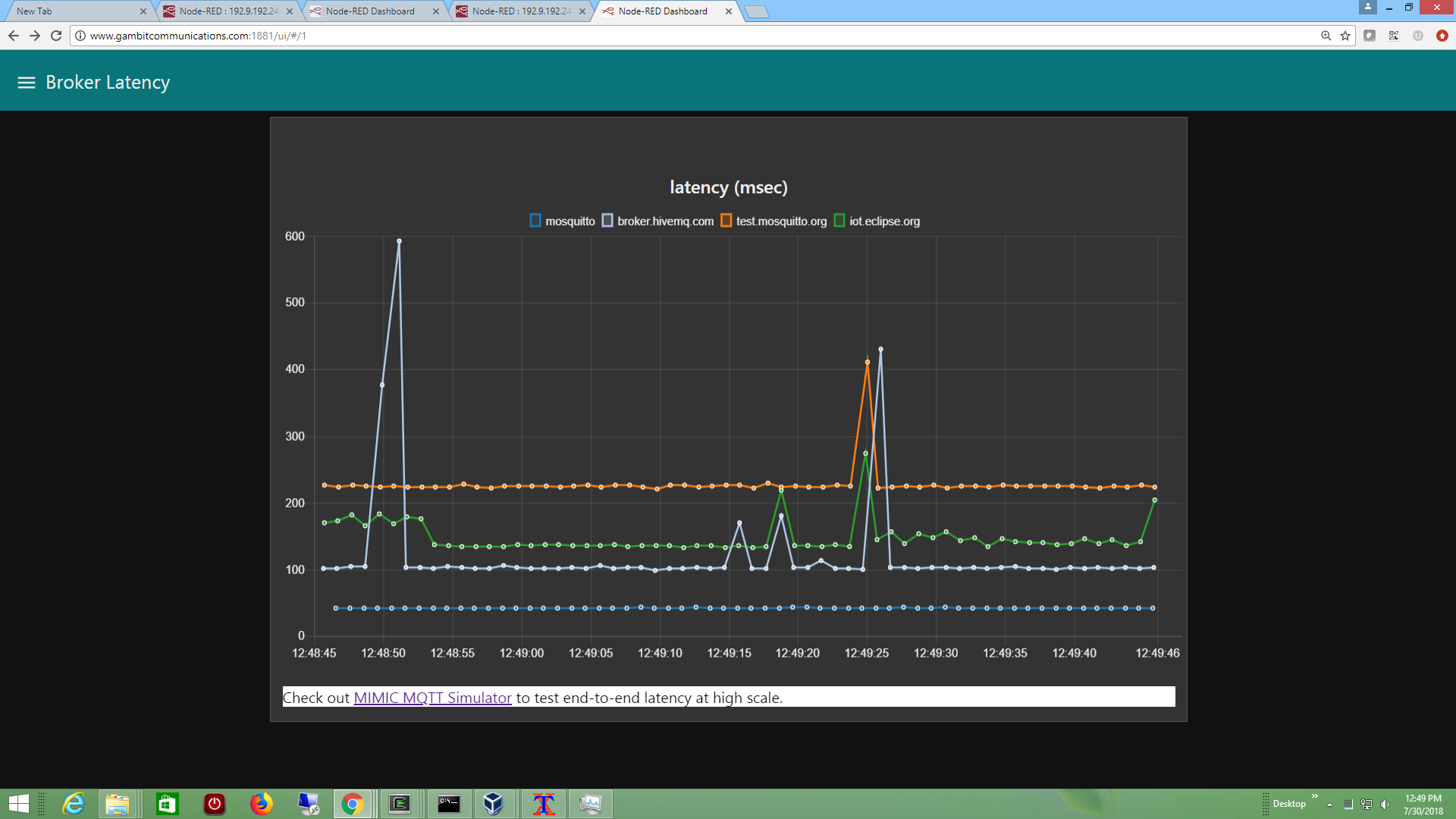Open the Chrome profile user button
Image resolution: width=1456 pixels, height=819 pixels.
pos(1368,7)
